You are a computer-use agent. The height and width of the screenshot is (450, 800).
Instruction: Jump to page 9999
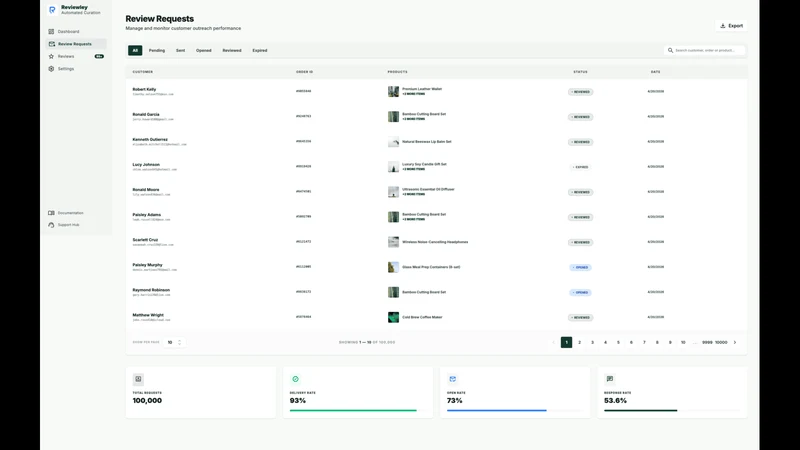point(707,342)
